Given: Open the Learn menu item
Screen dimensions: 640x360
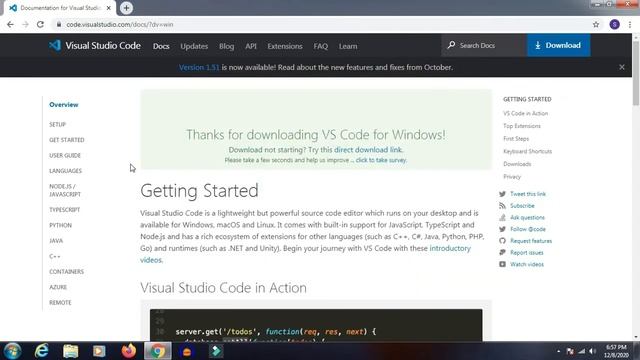Looking at the screenshot, I should [348, 46].
